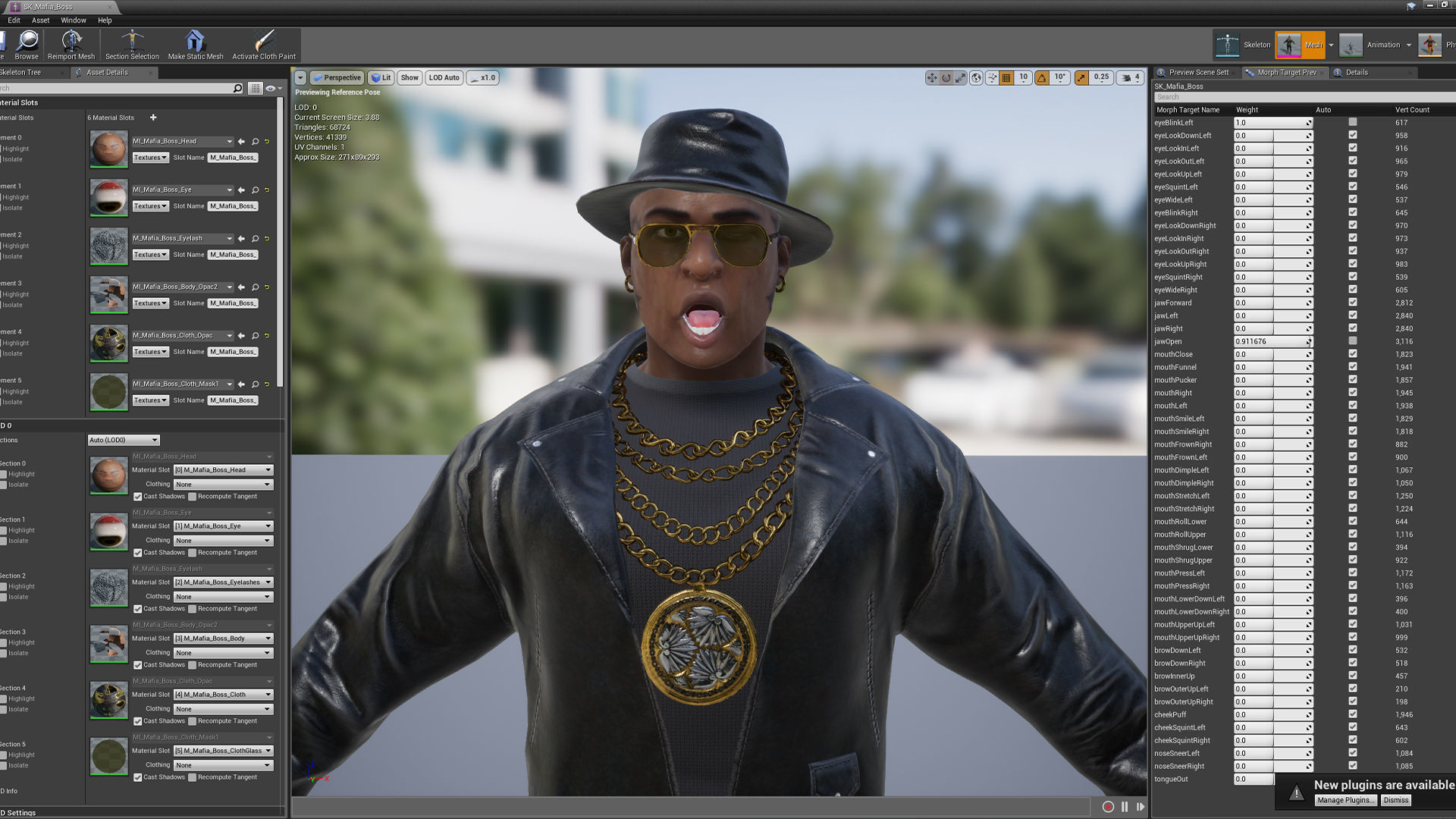Open the LOD Auto viewport dropdown
Viewport: 1456px width, 819px height.
444,77
